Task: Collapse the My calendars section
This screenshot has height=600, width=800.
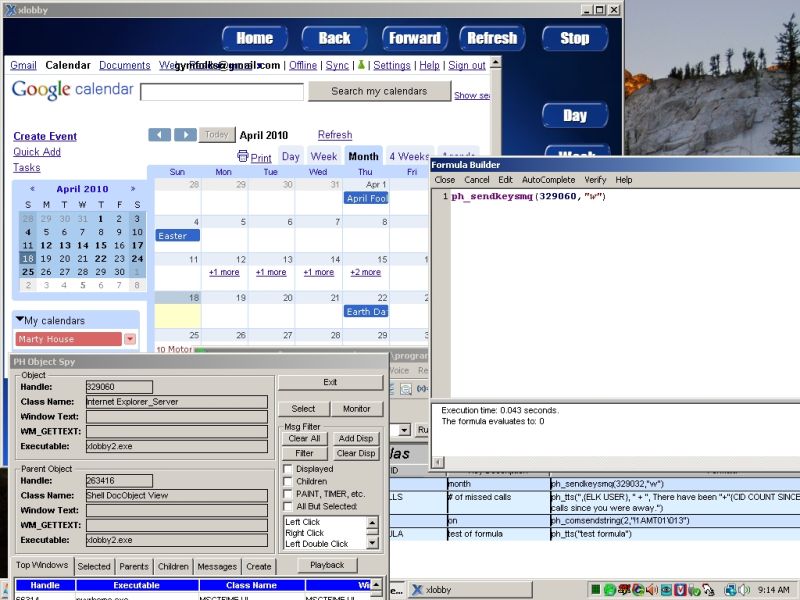Action: (19, 320)
